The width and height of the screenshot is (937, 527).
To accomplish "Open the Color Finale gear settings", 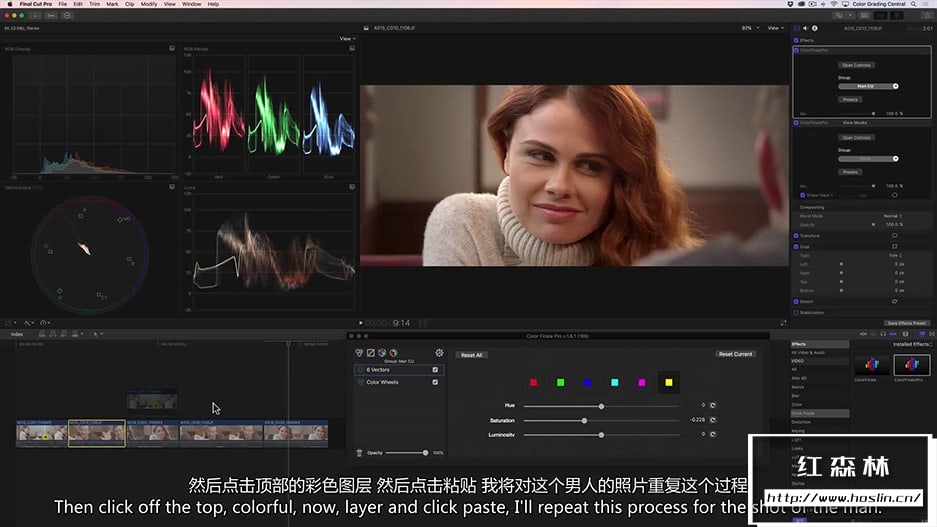I will [439, 353].
